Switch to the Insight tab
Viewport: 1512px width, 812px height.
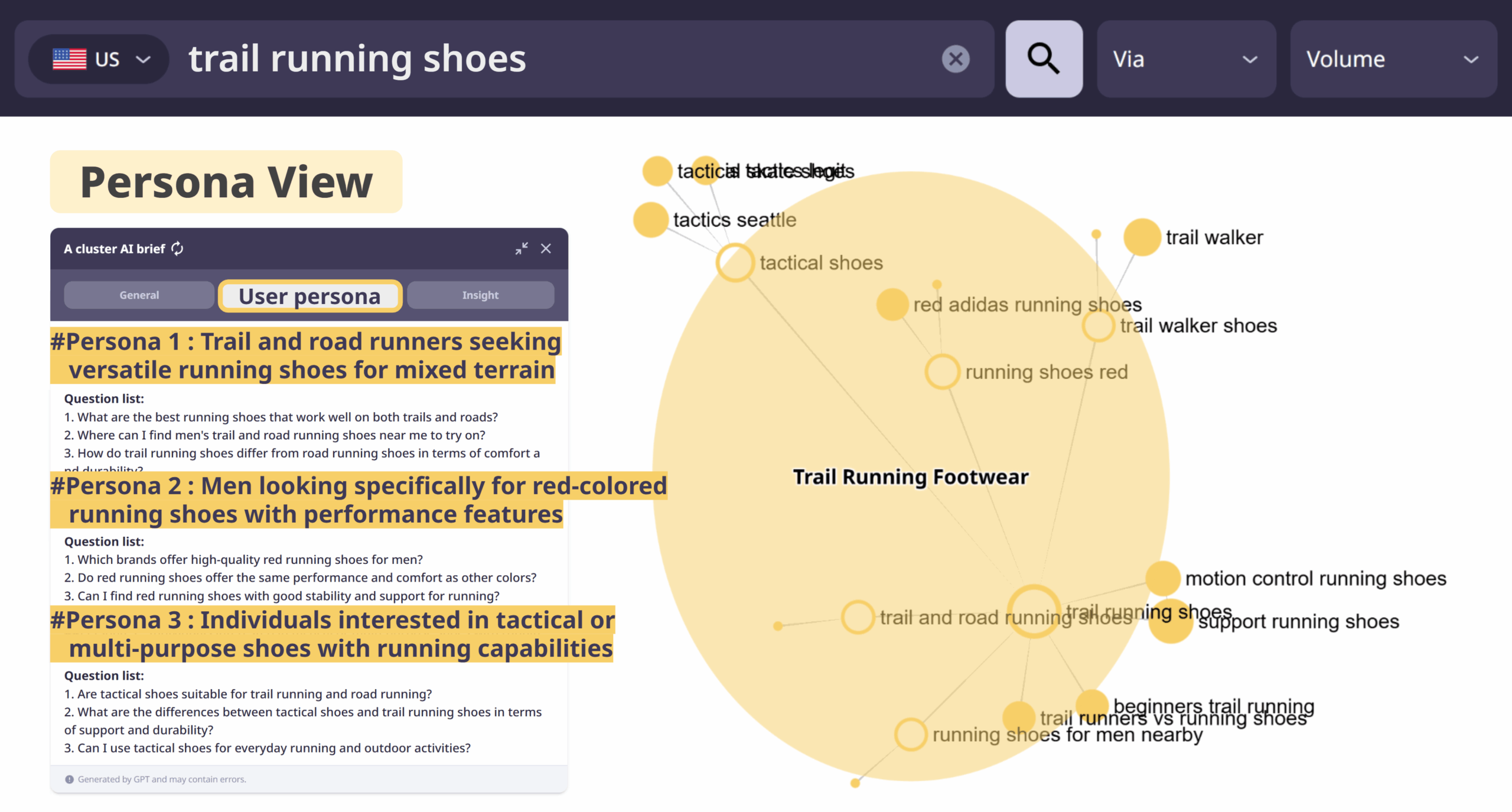tap(480, 295)
